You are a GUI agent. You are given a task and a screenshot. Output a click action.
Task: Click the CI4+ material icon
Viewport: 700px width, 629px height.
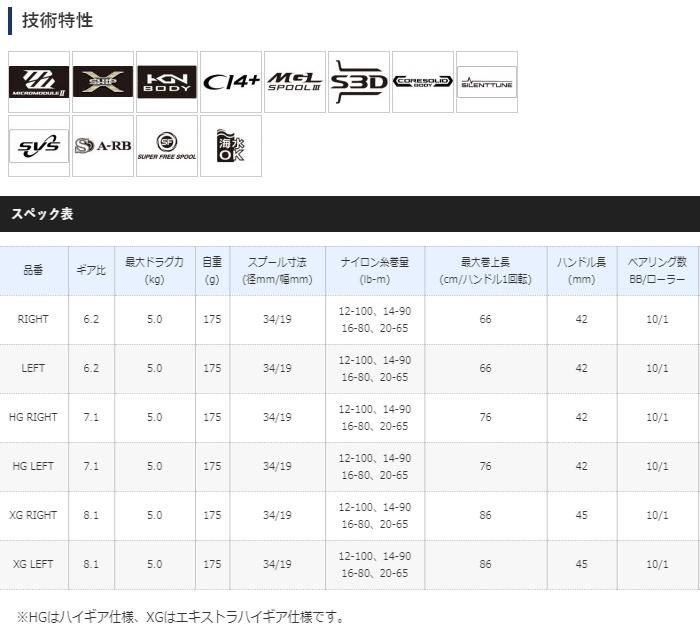click(231, 82)
